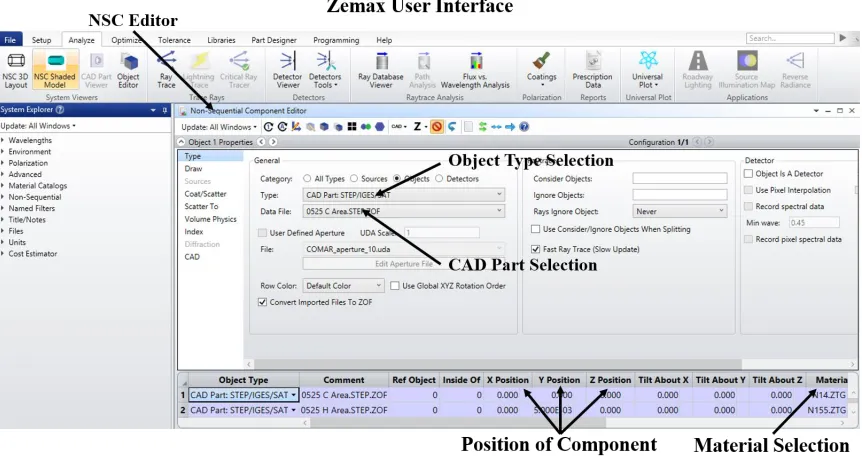The height and width of the screenshot is (458, 862).
Task: Open the Rays Ignore Object dropdown
Action: (x=679, y=211)
